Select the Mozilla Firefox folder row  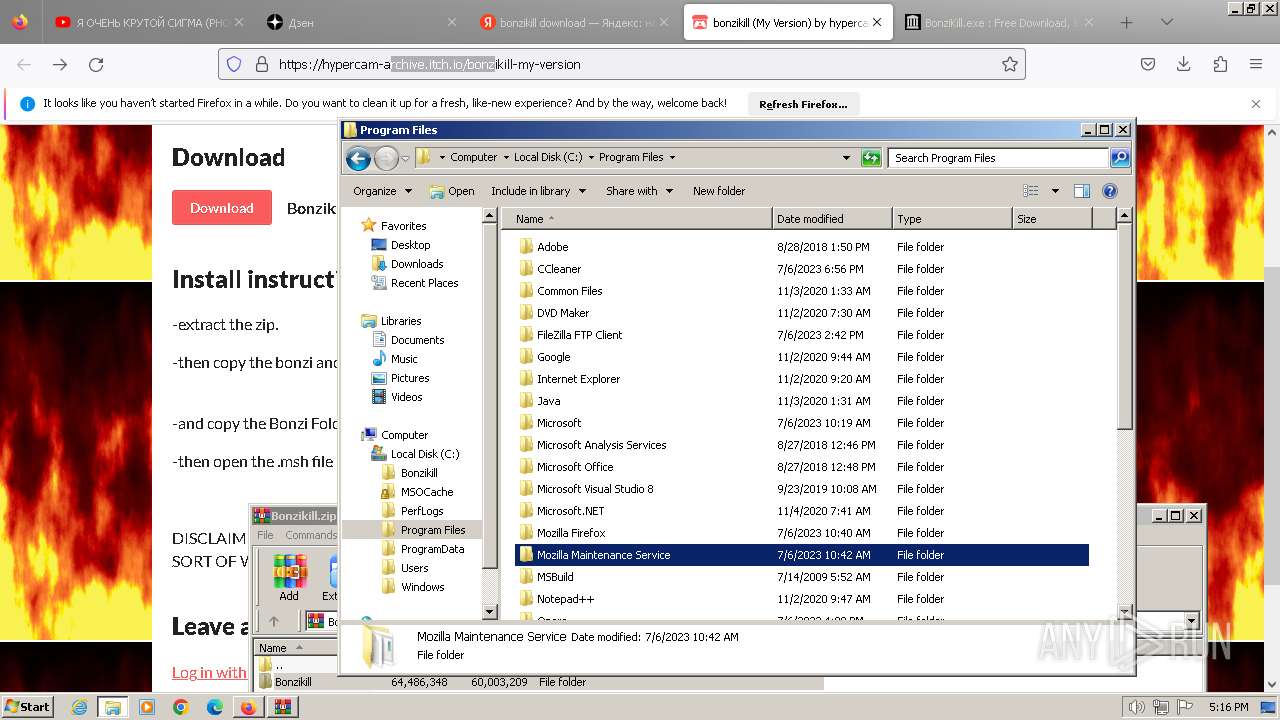pyautogui.click(x=802, y=533)
